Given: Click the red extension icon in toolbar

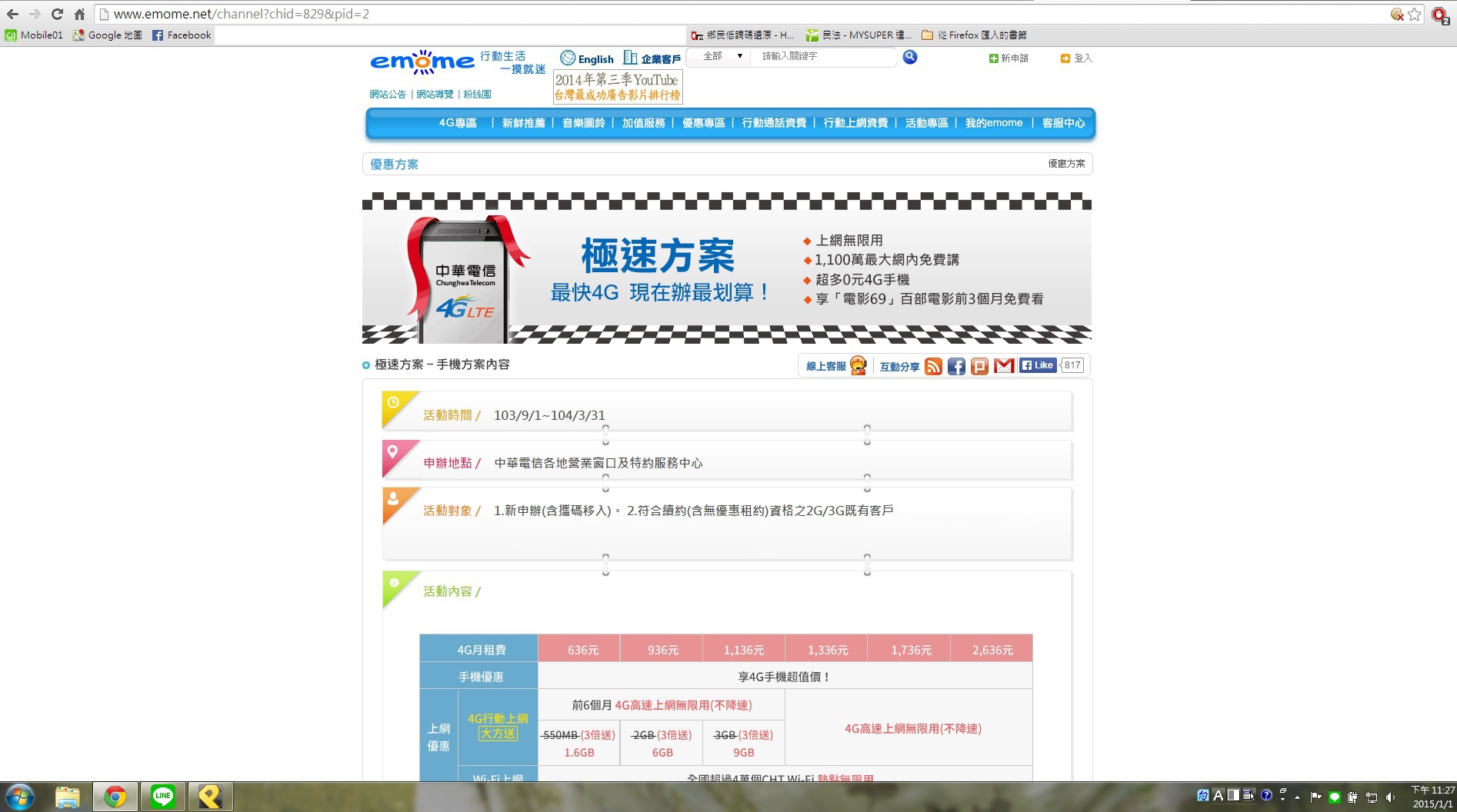Looking at the screenshot, I should [1439, 15].
